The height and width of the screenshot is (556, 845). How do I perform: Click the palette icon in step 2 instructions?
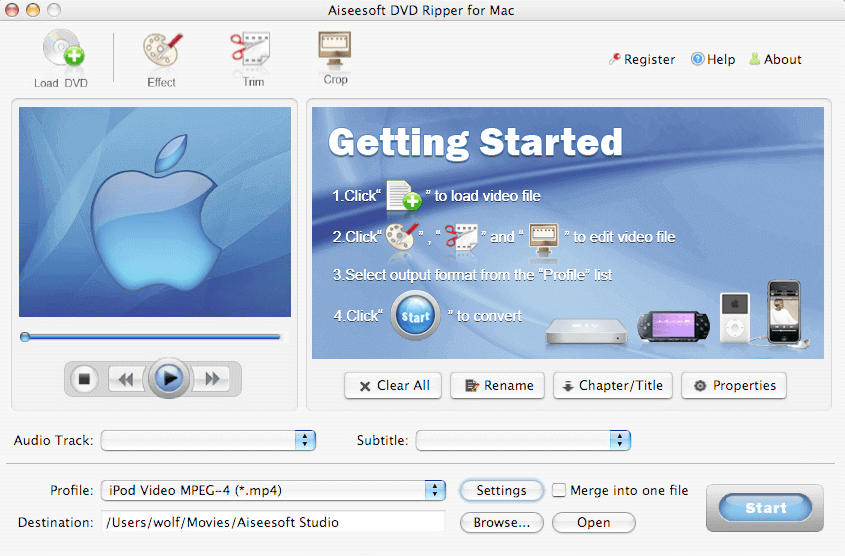pos(402,237)
